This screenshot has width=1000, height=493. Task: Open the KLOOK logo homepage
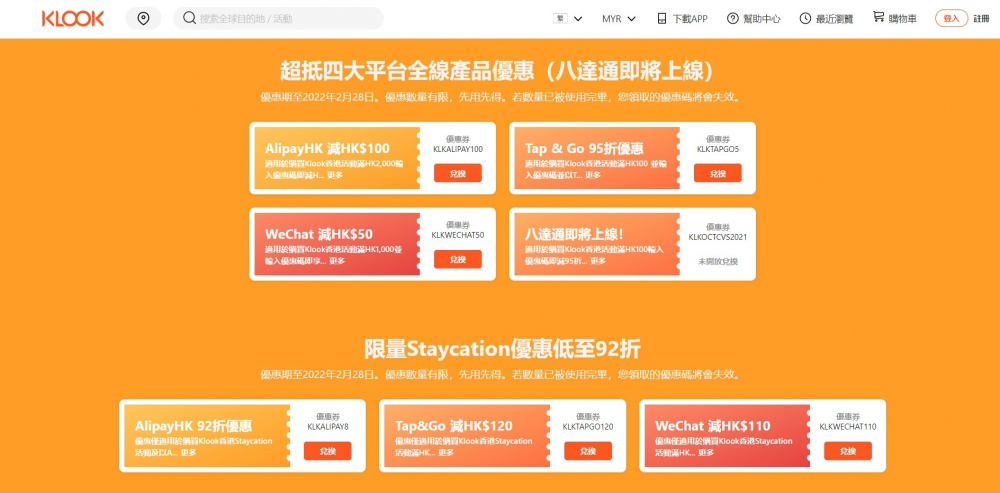tap(73, 18)
